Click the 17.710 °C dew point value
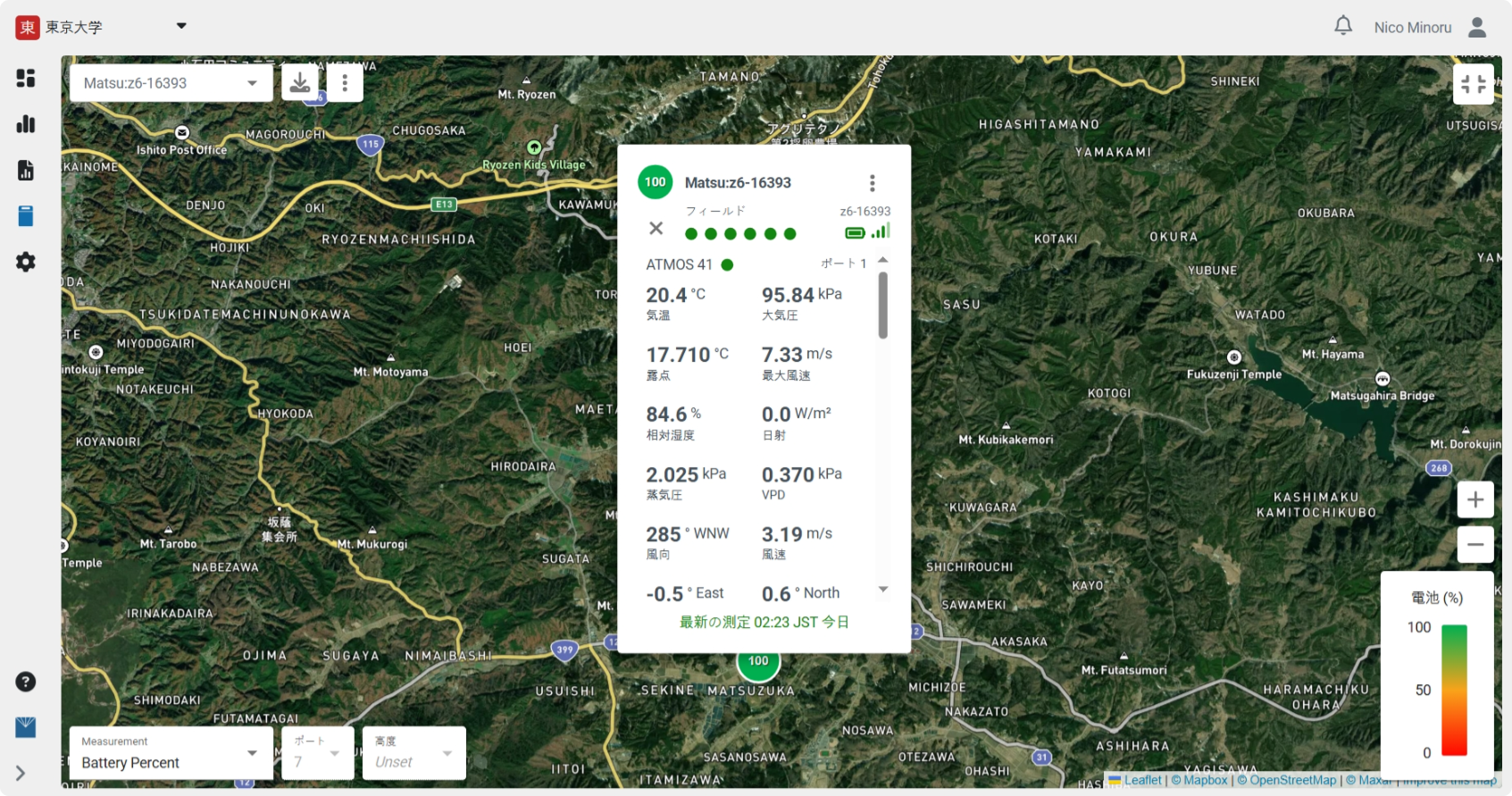 (x=687, y=355)
